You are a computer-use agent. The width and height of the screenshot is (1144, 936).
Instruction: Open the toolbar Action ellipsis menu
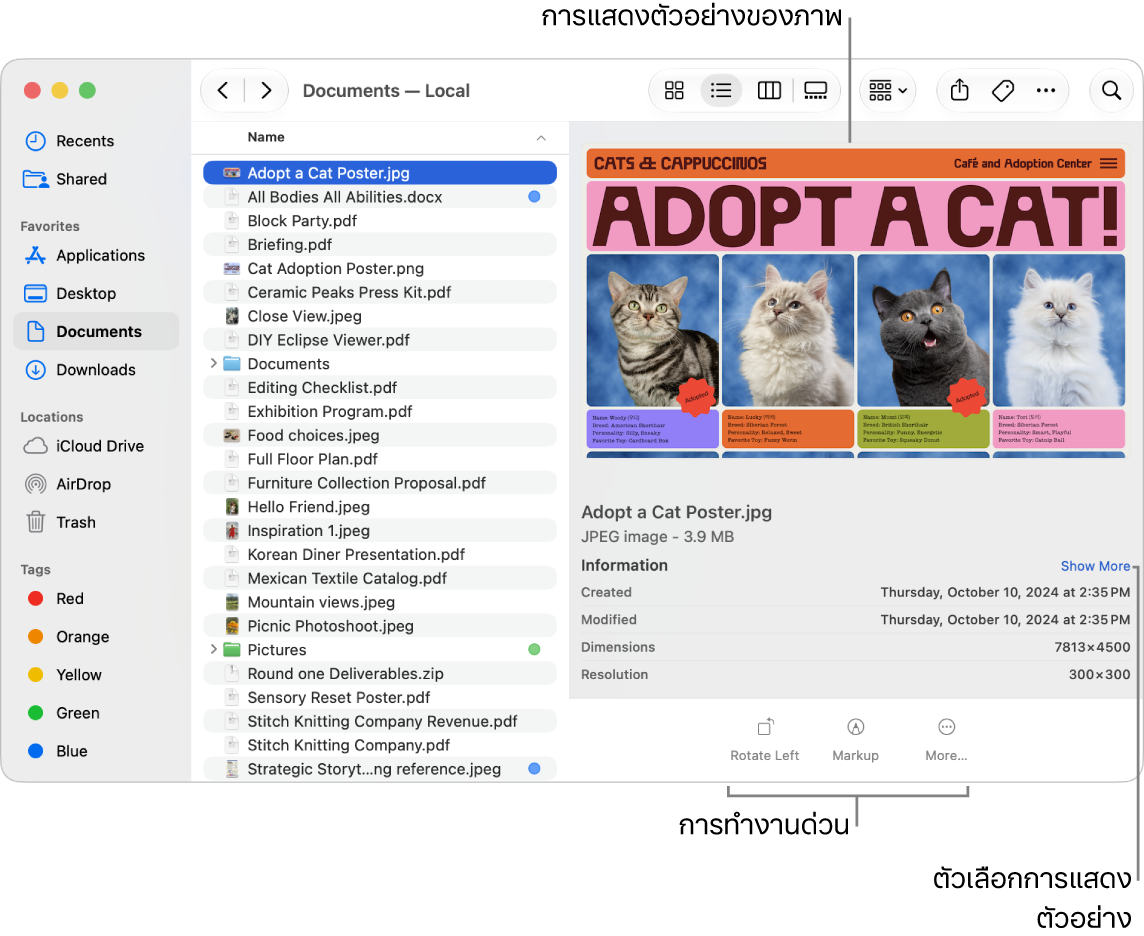(1046, 90)
